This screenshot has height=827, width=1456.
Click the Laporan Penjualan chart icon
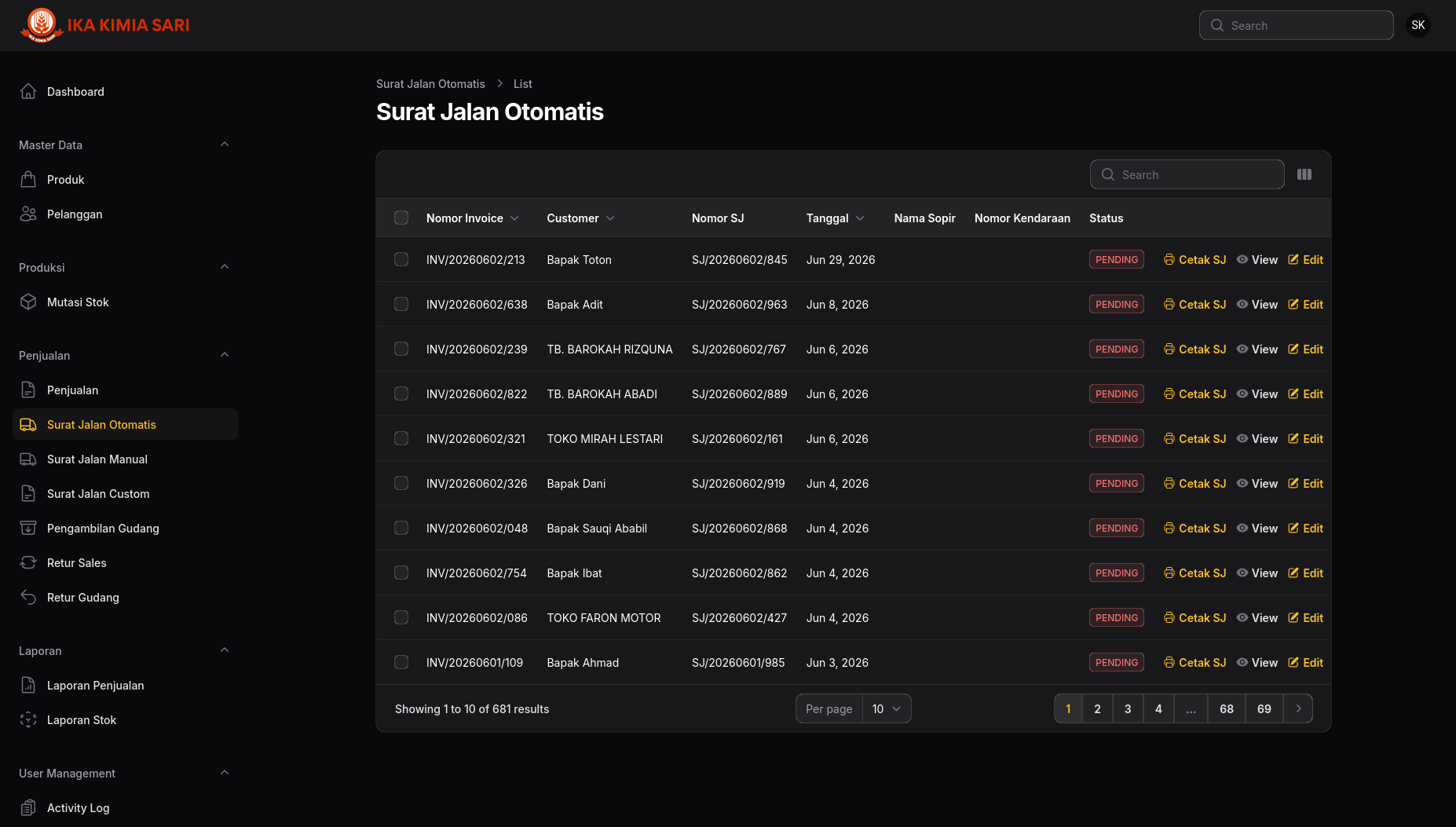click(28, 685)
